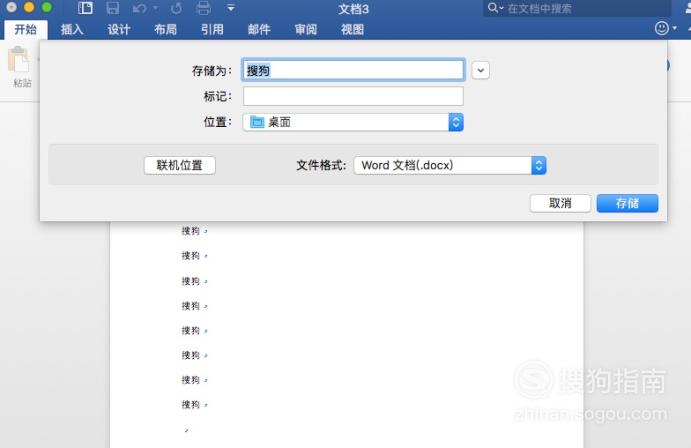This screenshot has width=691, height=448.
Task: Open the 文件格式 file format dropdown
Action: tap(450, 165)
